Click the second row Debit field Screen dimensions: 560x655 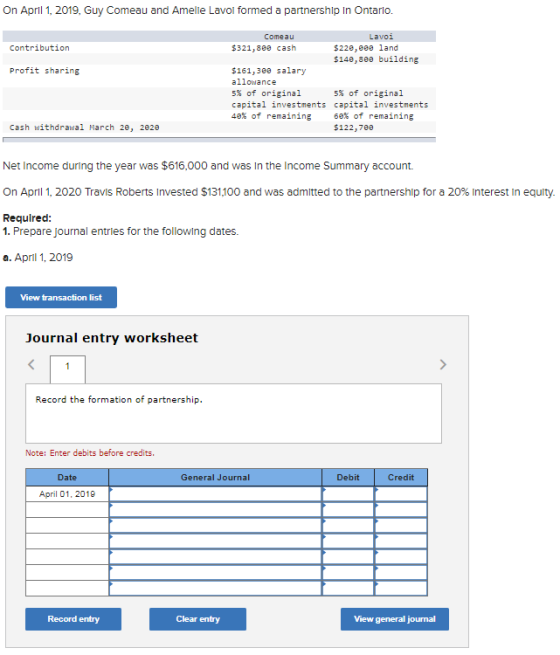(348, 510)
